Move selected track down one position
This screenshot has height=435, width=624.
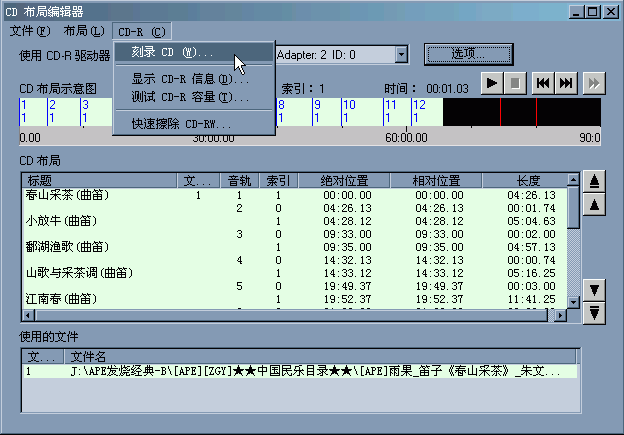(594, 289)
